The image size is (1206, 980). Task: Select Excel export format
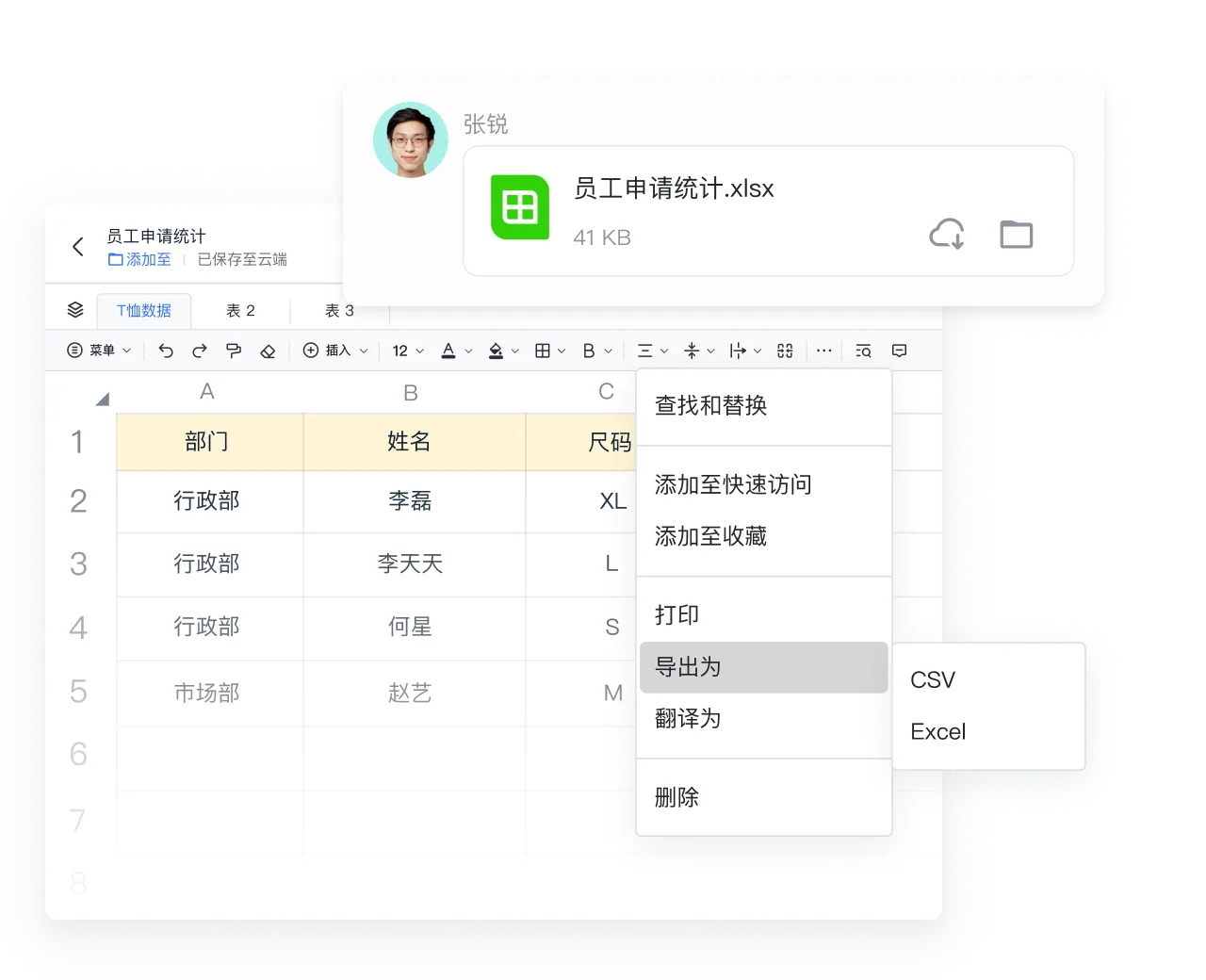[x=937, y=732]
